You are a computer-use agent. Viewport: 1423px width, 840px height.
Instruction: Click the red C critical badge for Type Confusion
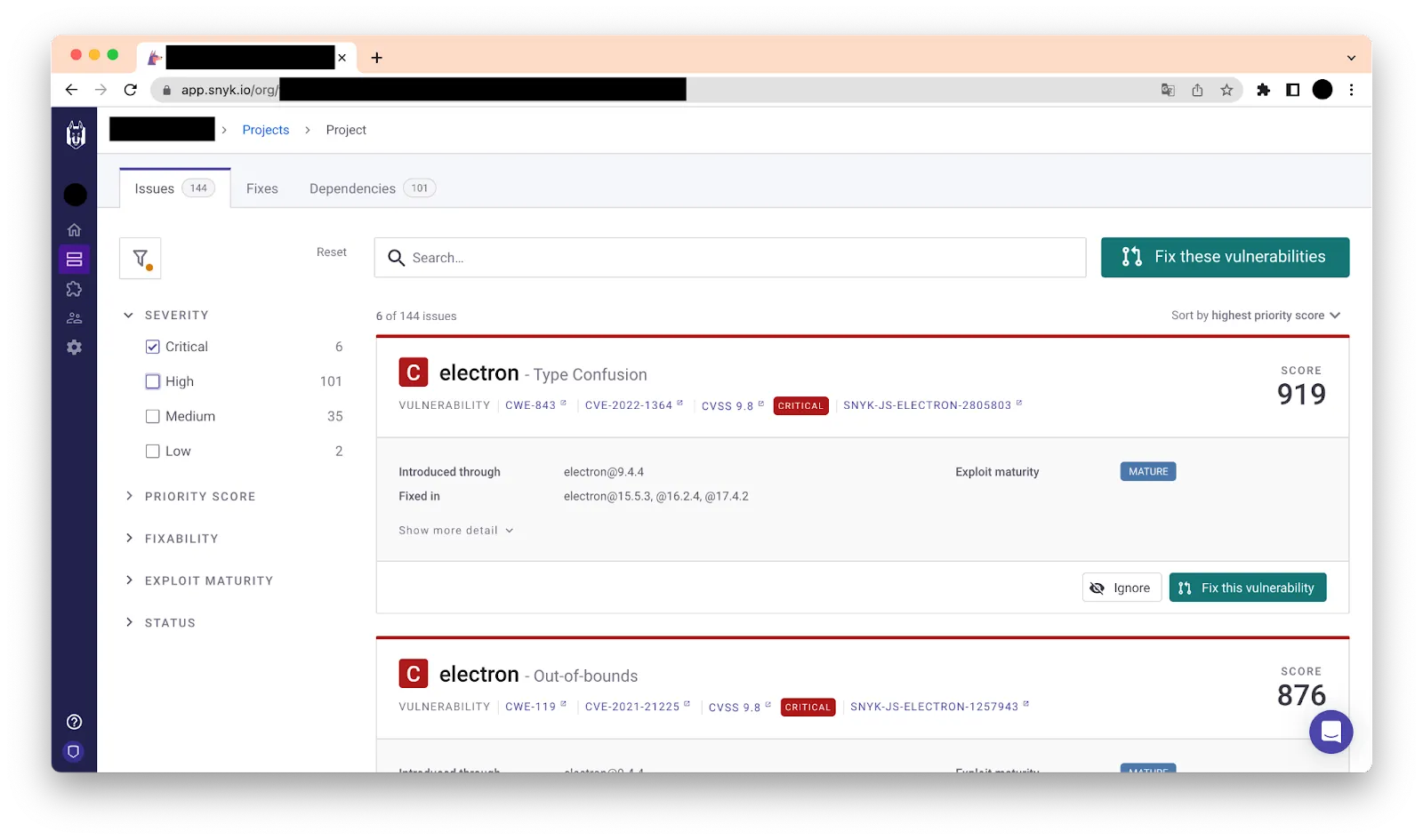pos(414,372)
